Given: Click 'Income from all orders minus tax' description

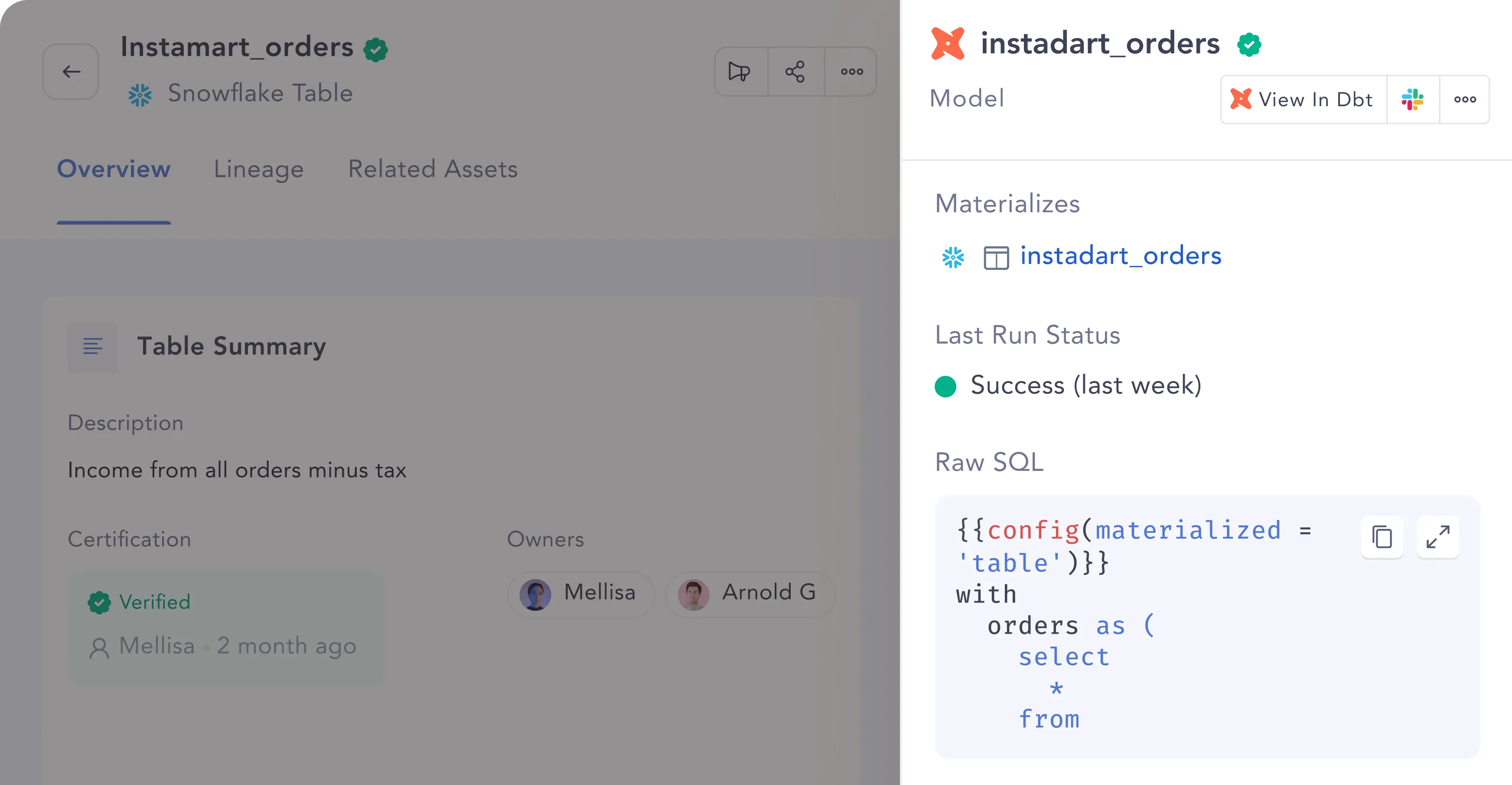Looking at the screenshot, I should pyautogui.click(x=237, y=470).
